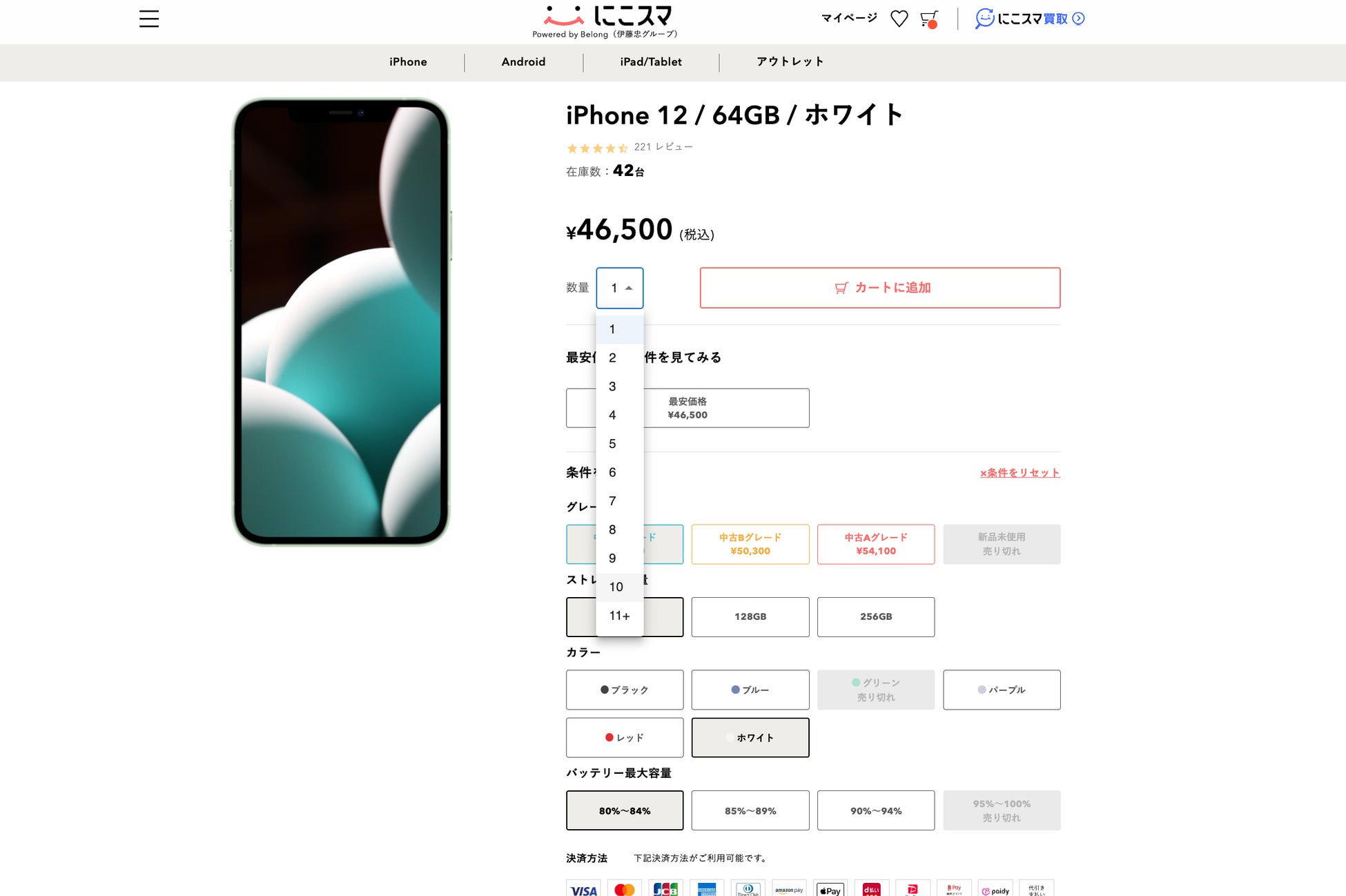Viewport: 1346px width, 896px height.
Task: Open the アウトレット category tab
Action: (790, 62)
